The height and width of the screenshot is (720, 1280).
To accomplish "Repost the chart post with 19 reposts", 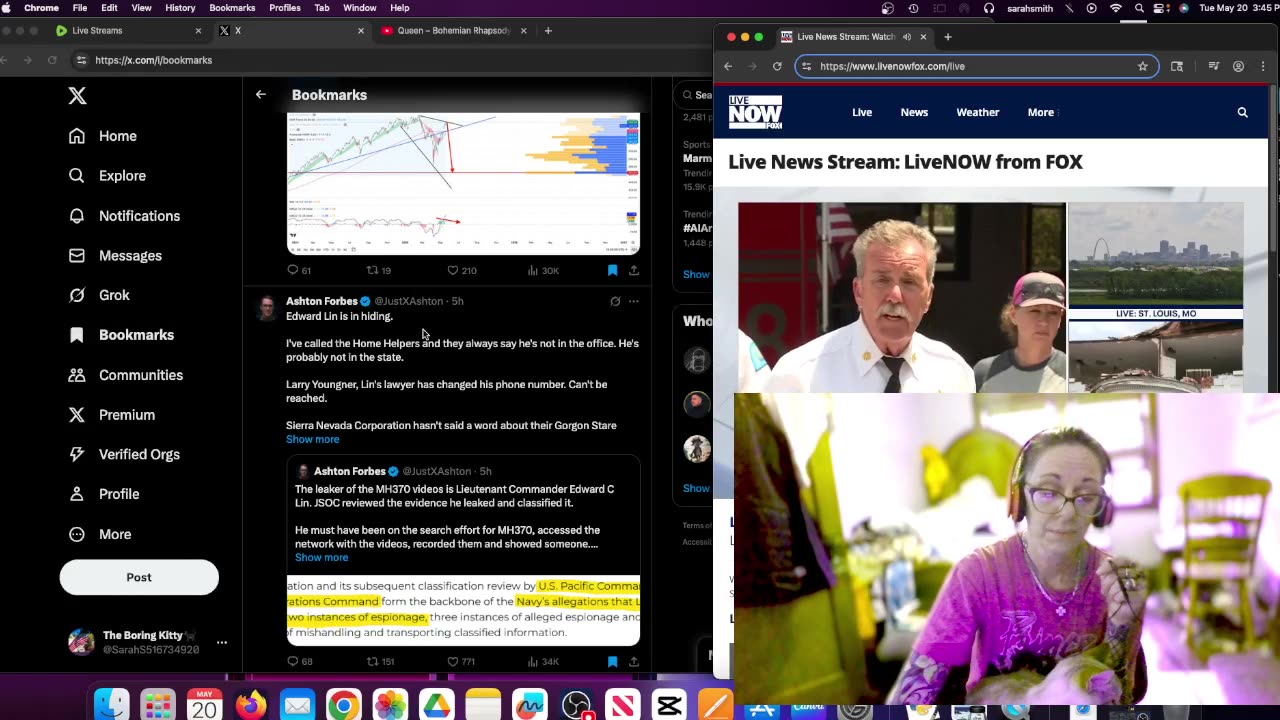I will tap(379, 270).
